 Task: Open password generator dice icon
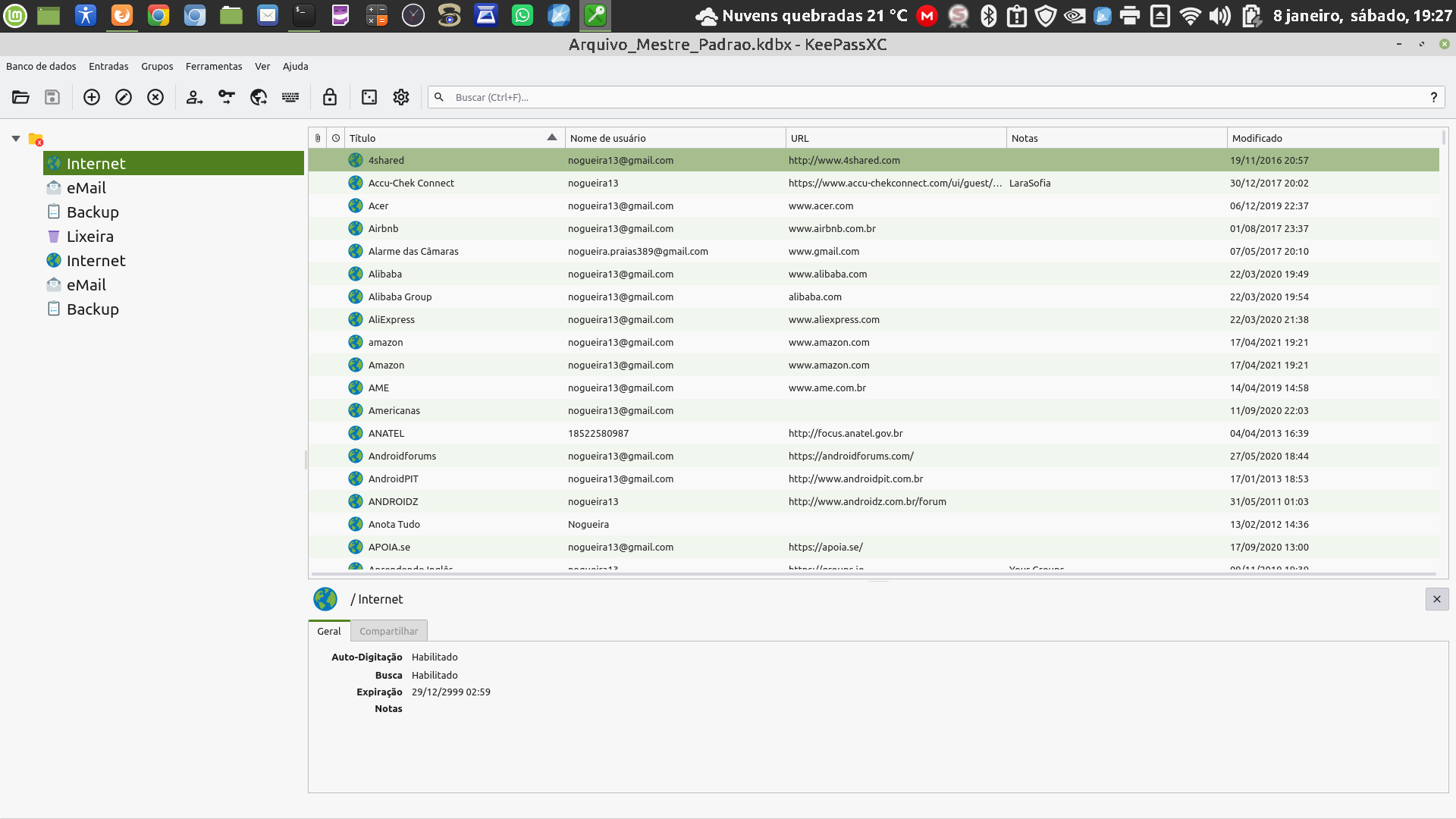click(x=369, y=97)
